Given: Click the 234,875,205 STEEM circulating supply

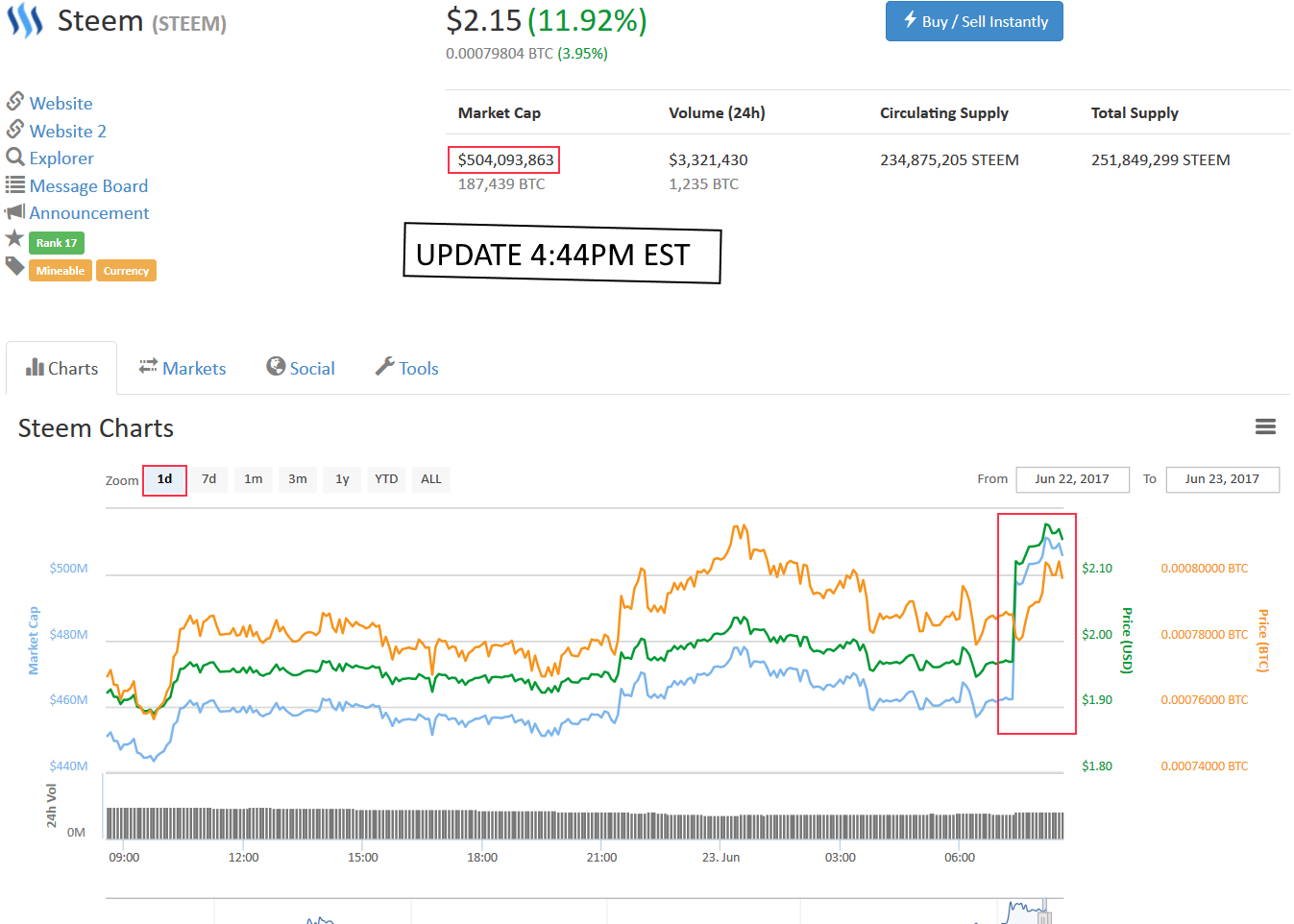Looking at the screenshot, I should pyautogui.click(x=949, y=159).
